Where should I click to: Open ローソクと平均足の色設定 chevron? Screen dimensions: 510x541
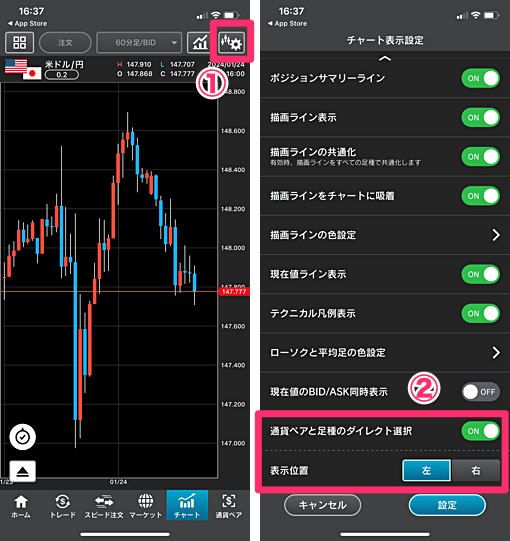point(496,353)
